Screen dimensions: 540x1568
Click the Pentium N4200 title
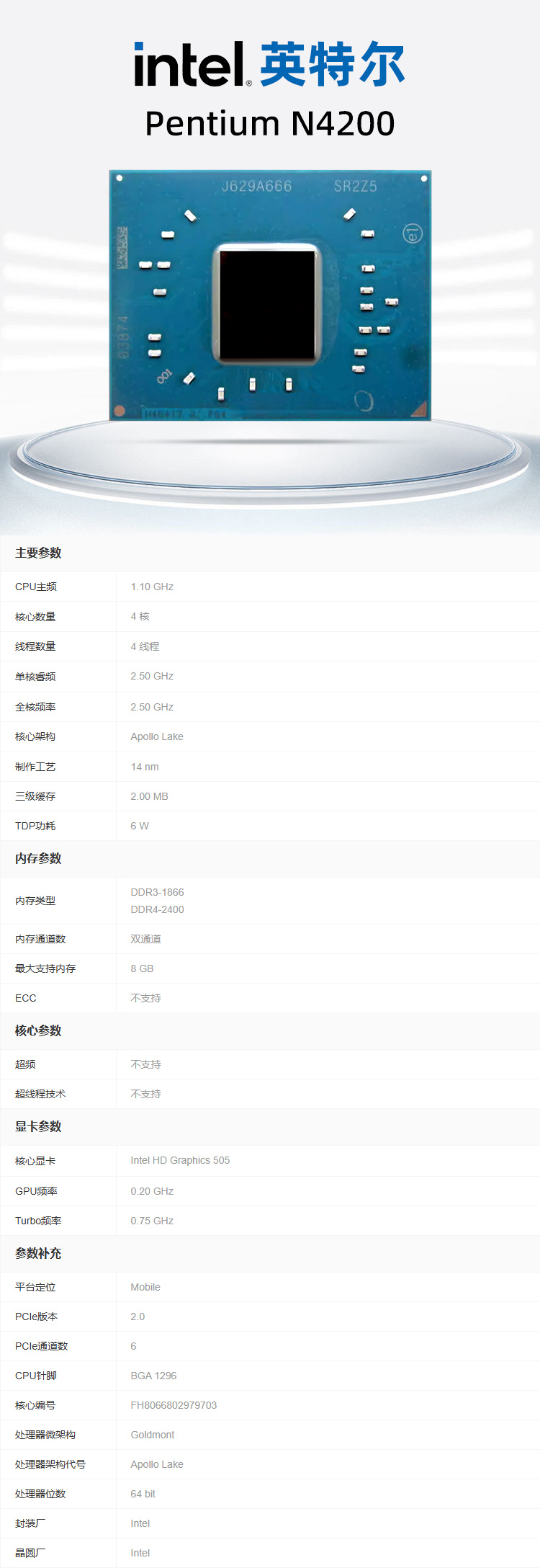270,123
